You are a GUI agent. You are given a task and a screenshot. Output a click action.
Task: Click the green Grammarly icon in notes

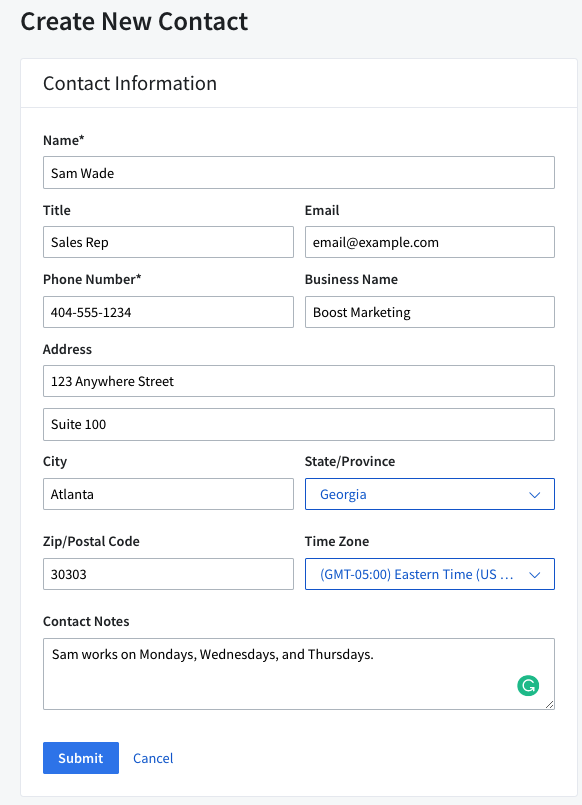coord(528,685)
